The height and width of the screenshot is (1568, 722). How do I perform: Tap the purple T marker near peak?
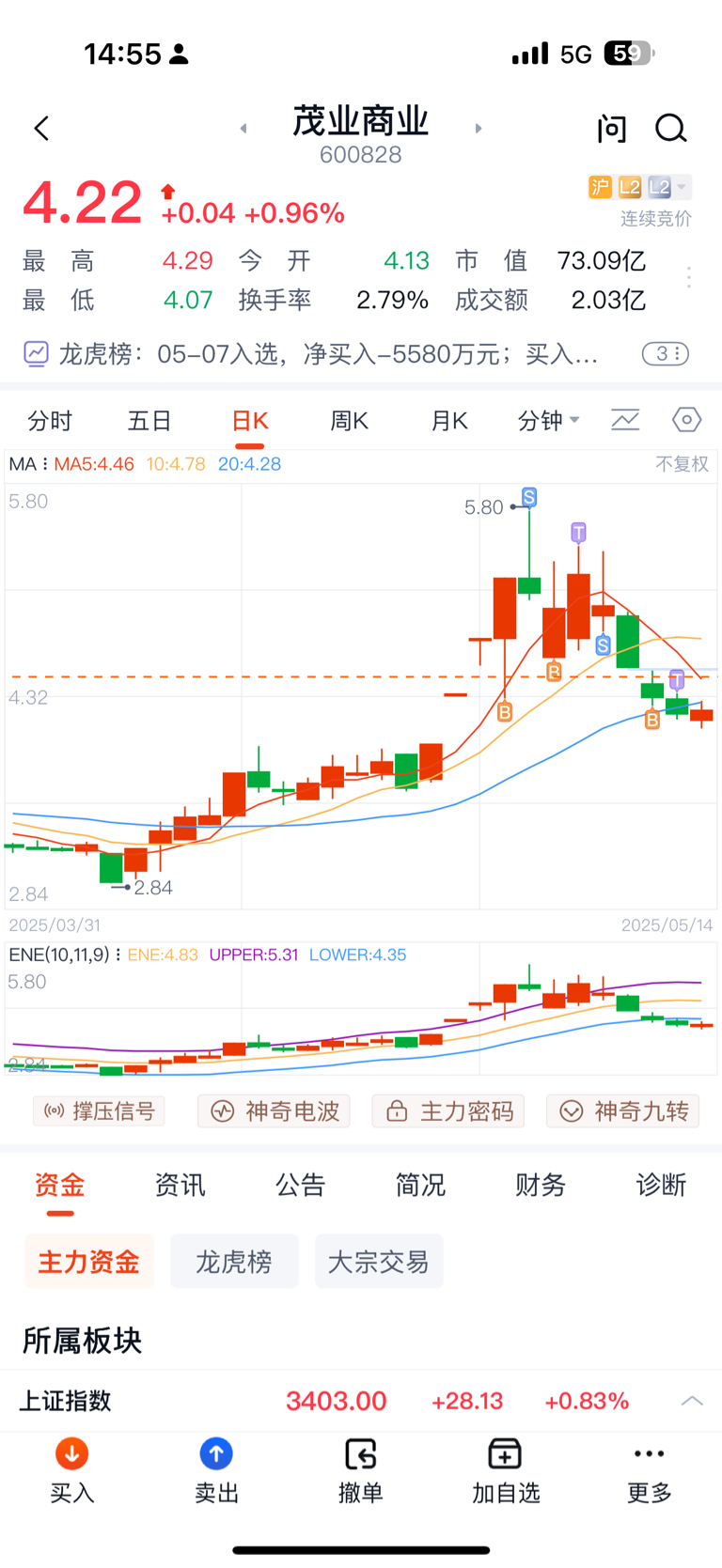[x=578, y=533]
